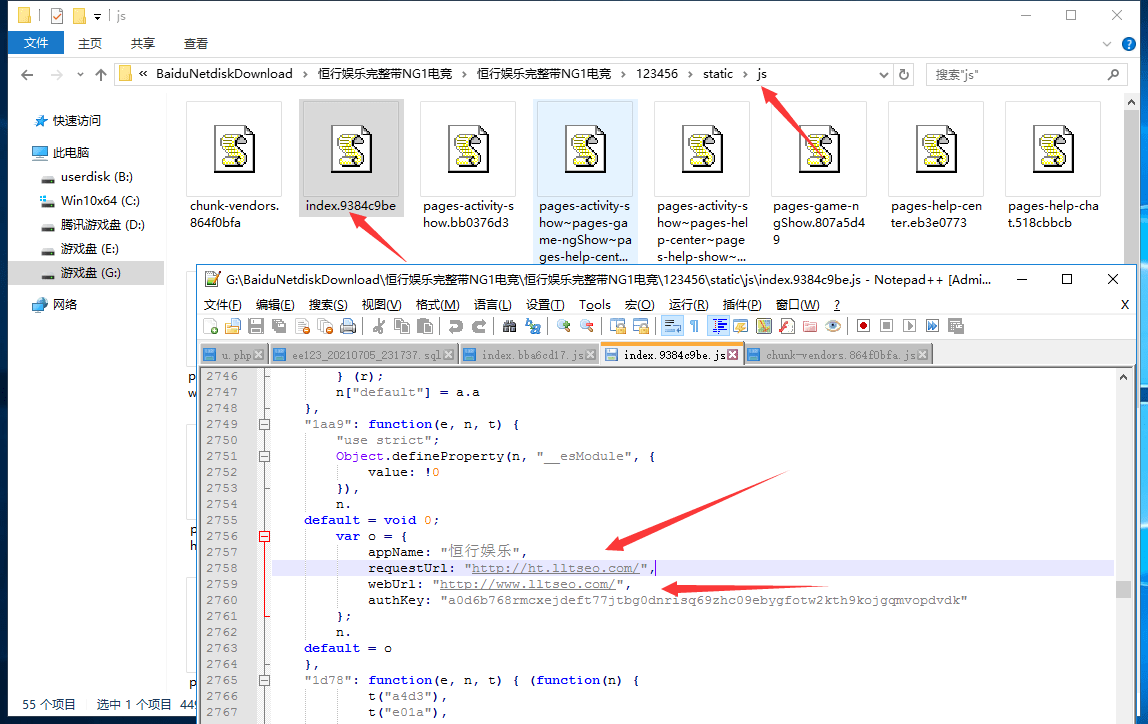1148x724 pixels.
Task: Paste from clipboard using toolbar icon
Action: tap(425, 326)
